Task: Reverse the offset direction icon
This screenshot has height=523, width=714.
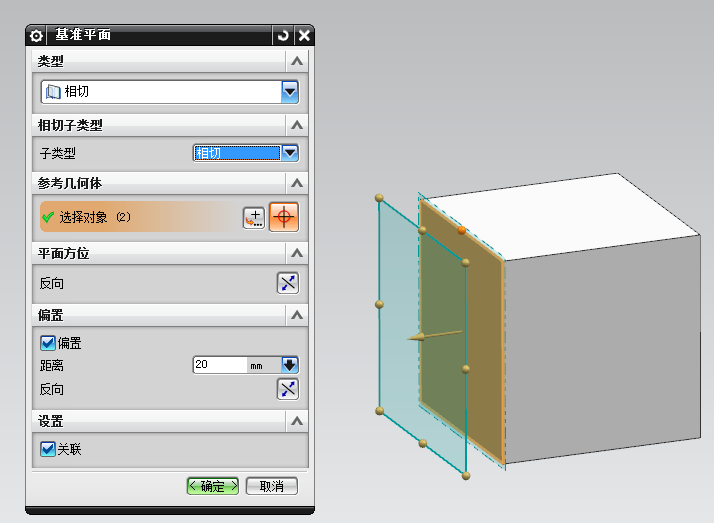Action: tap(288, 389)
